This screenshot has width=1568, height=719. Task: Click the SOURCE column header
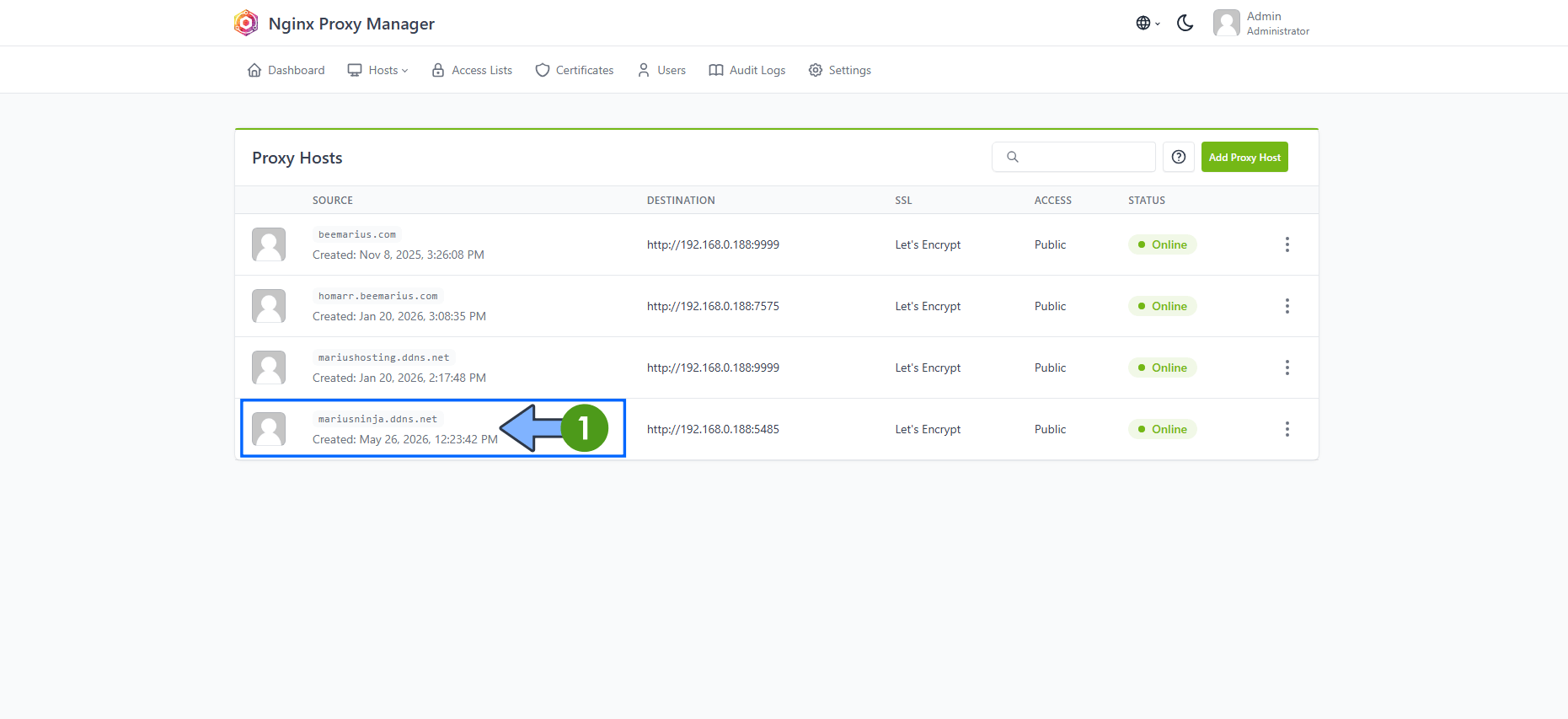point(333,201)
